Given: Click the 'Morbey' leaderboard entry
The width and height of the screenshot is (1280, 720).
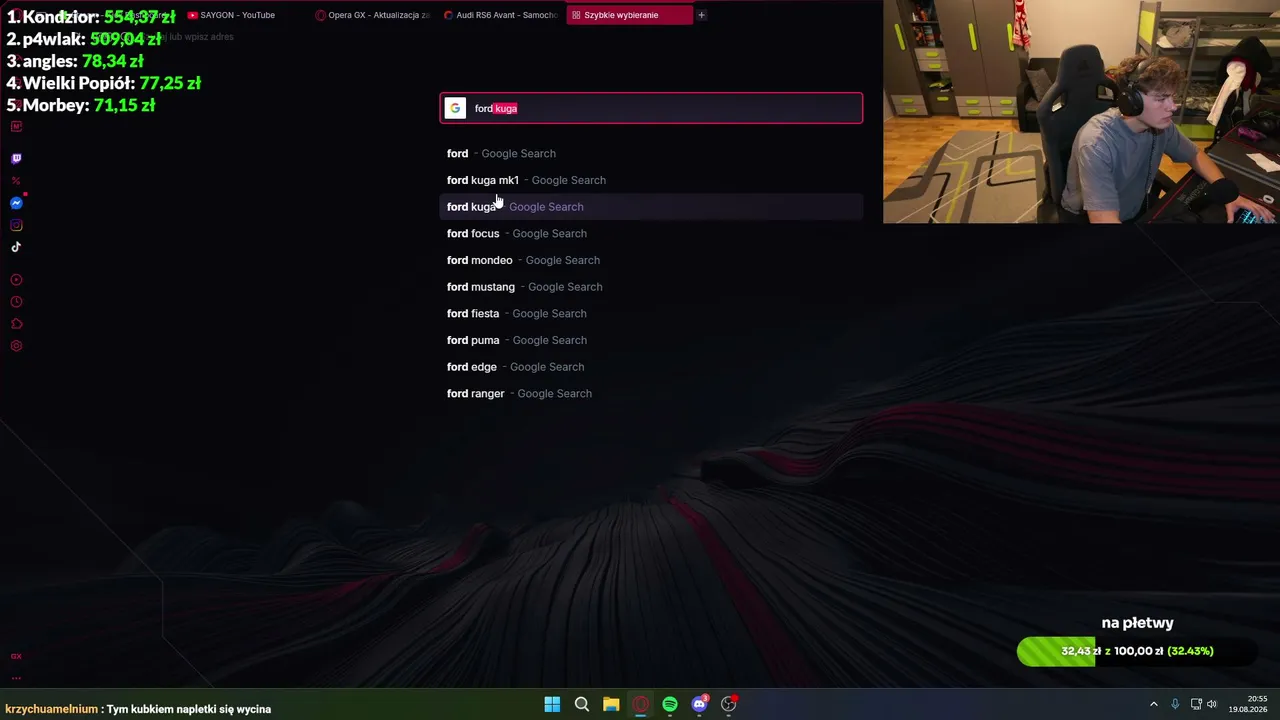Looking at the screenshot, I should tap(81, 105).
